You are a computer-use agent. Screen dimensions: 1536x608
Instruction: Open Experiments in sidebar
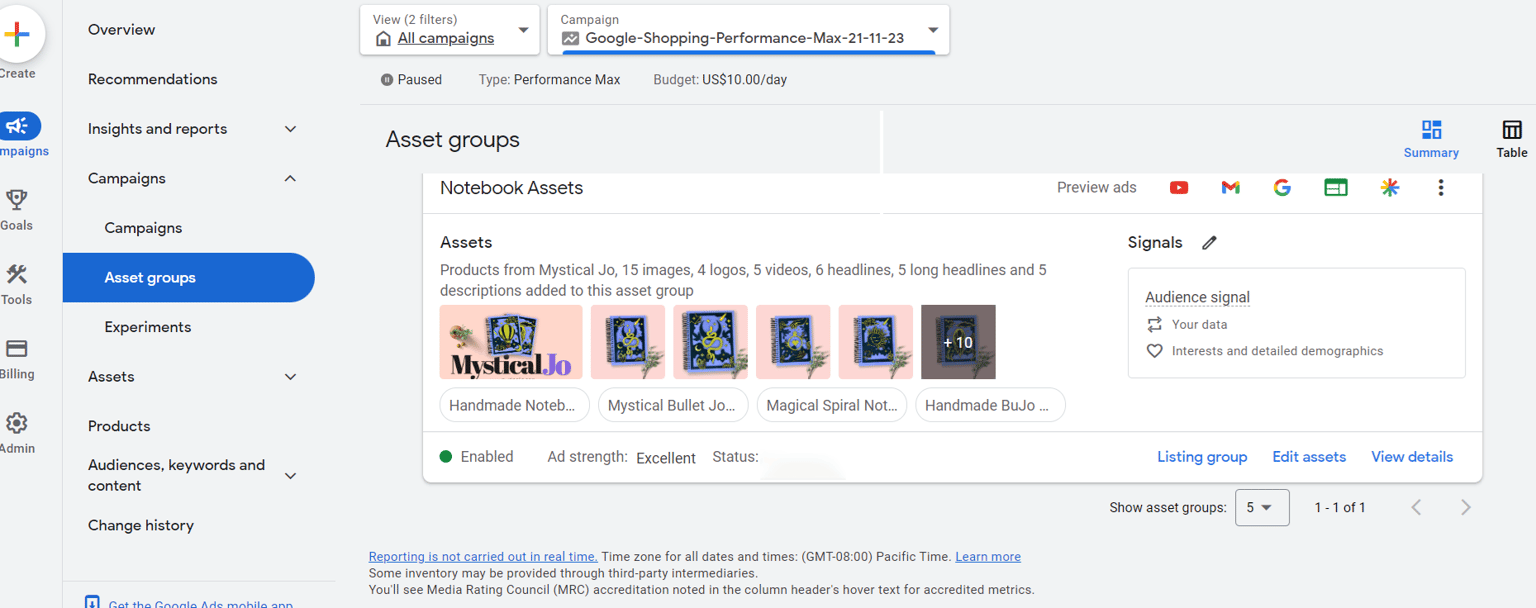(x=147, y=327)
